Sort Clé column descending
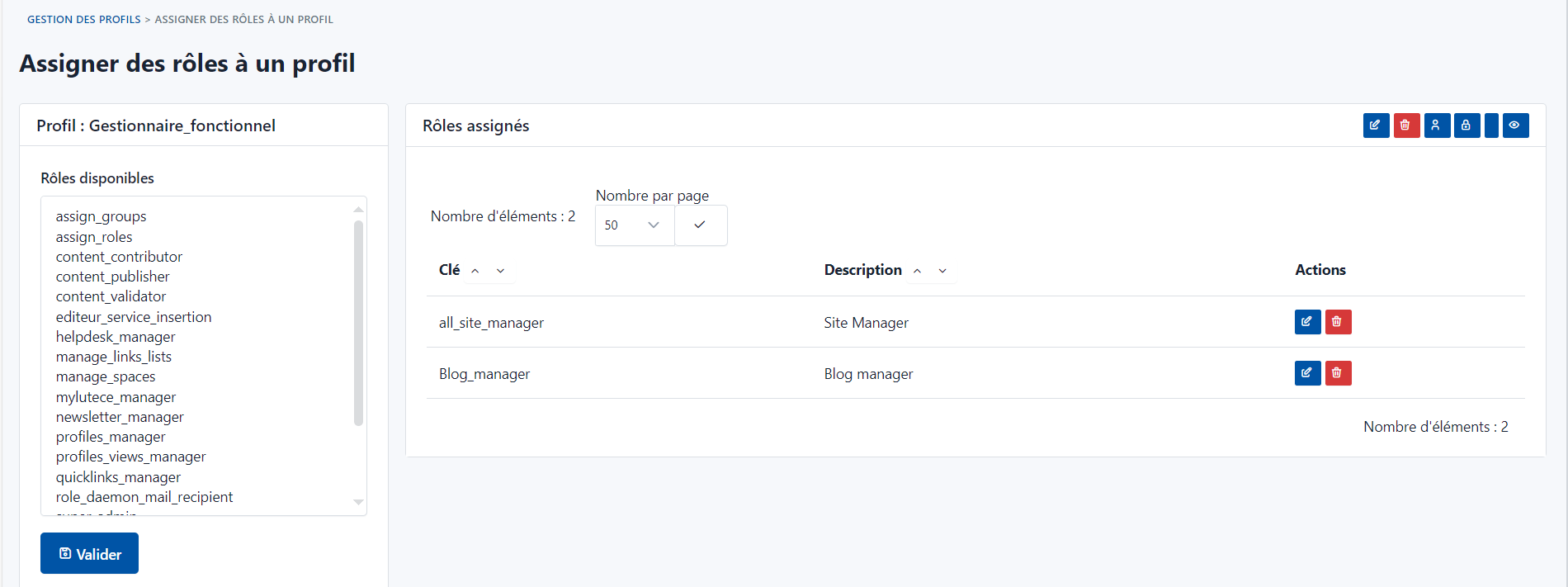The image size is (1568, 587). tap(500, 271)
